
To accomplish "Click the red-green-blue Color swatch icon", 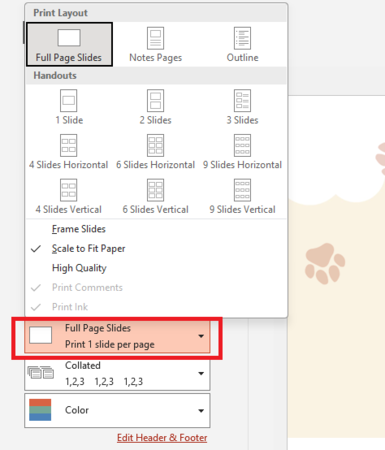I will click(40, 410).
